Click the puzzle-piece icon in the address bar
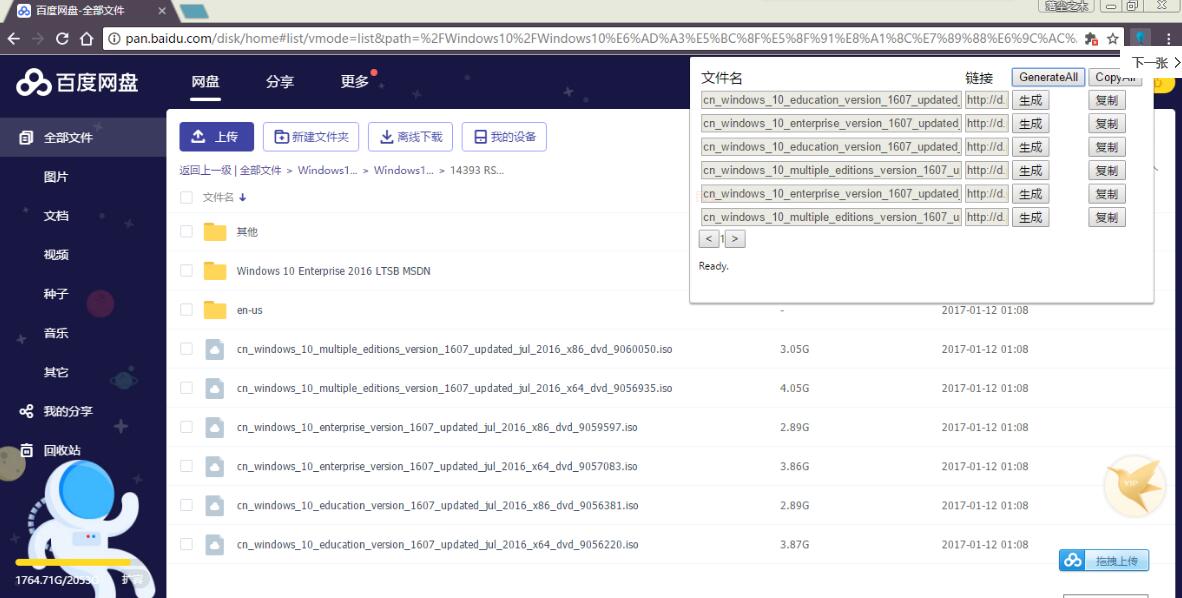This screenshot has height=598, width=1182. coord(1091,38)
